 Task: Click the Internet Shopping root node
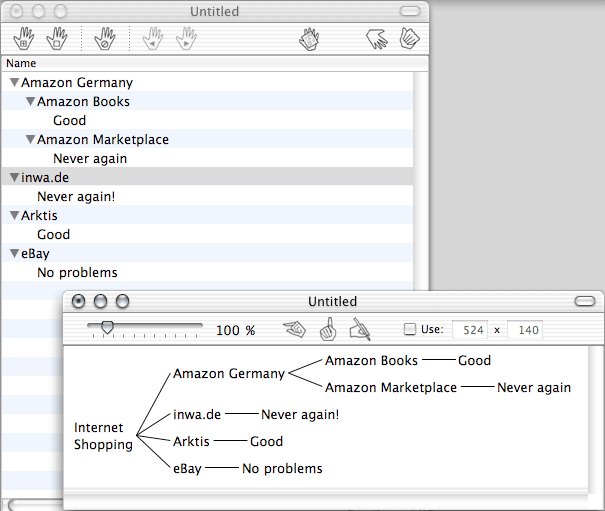(103, 436)
